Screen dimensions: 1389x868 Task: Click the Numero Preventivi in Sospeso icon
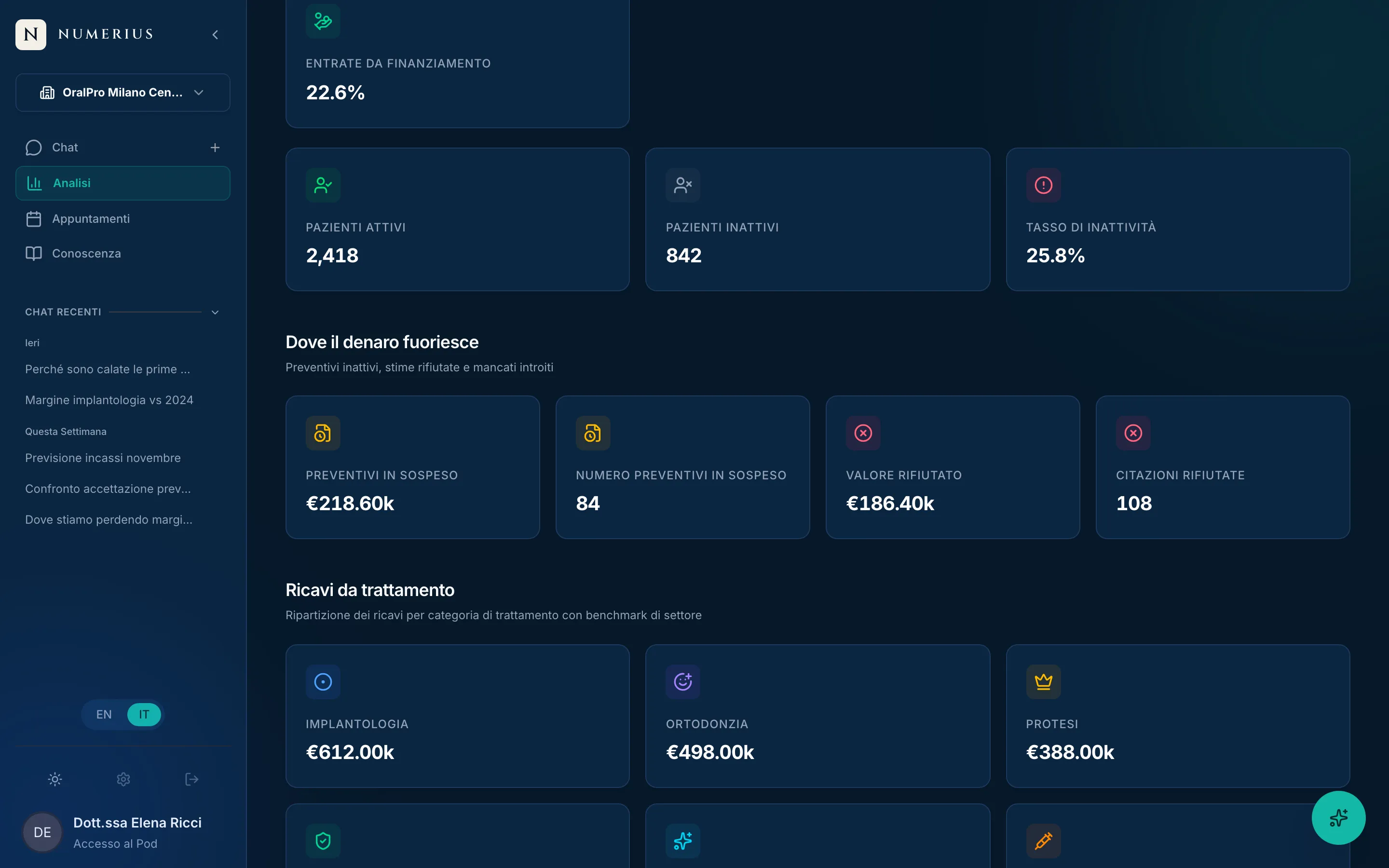(x=593, y=433)
